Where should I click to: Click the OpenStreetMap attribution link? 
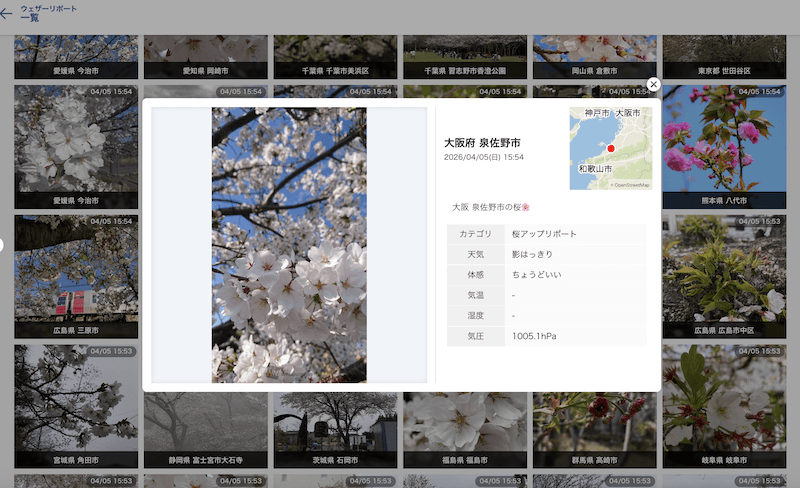(x=630, y=185)
